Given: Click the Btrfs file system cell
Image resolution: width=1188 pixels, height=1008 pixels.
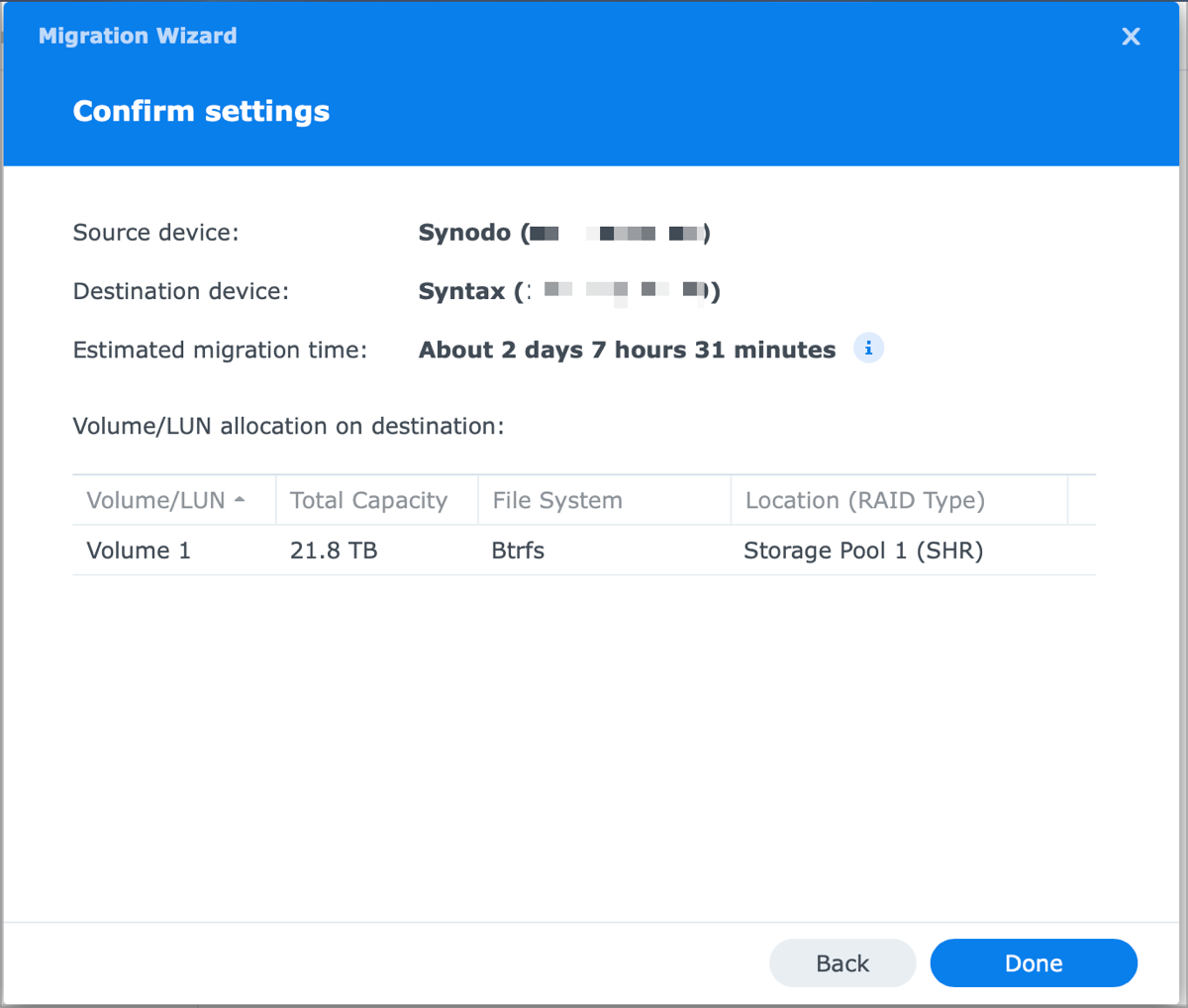Looking at the screenshot, I should (x=518, y=551).
